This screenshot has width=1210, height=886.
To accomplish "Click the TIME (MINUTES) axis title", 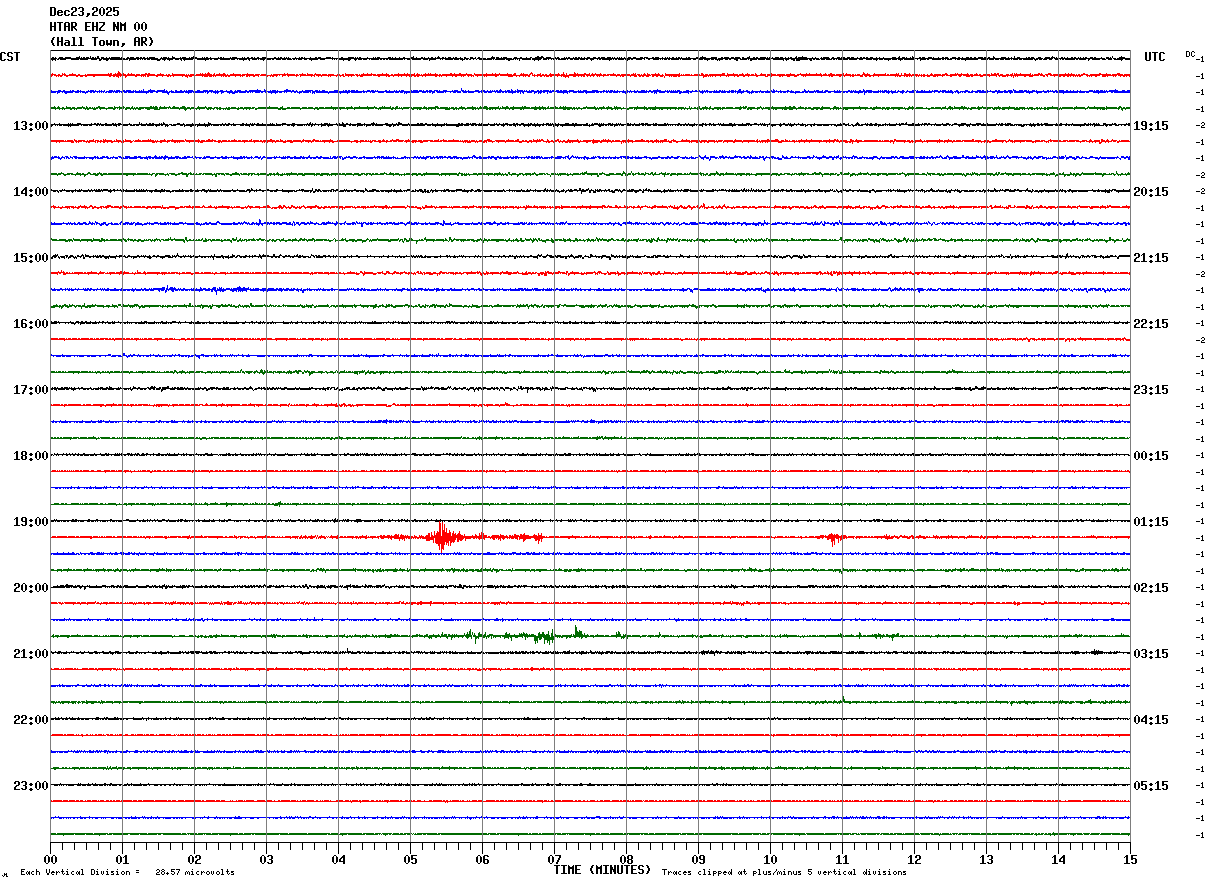I will (602, 870).
